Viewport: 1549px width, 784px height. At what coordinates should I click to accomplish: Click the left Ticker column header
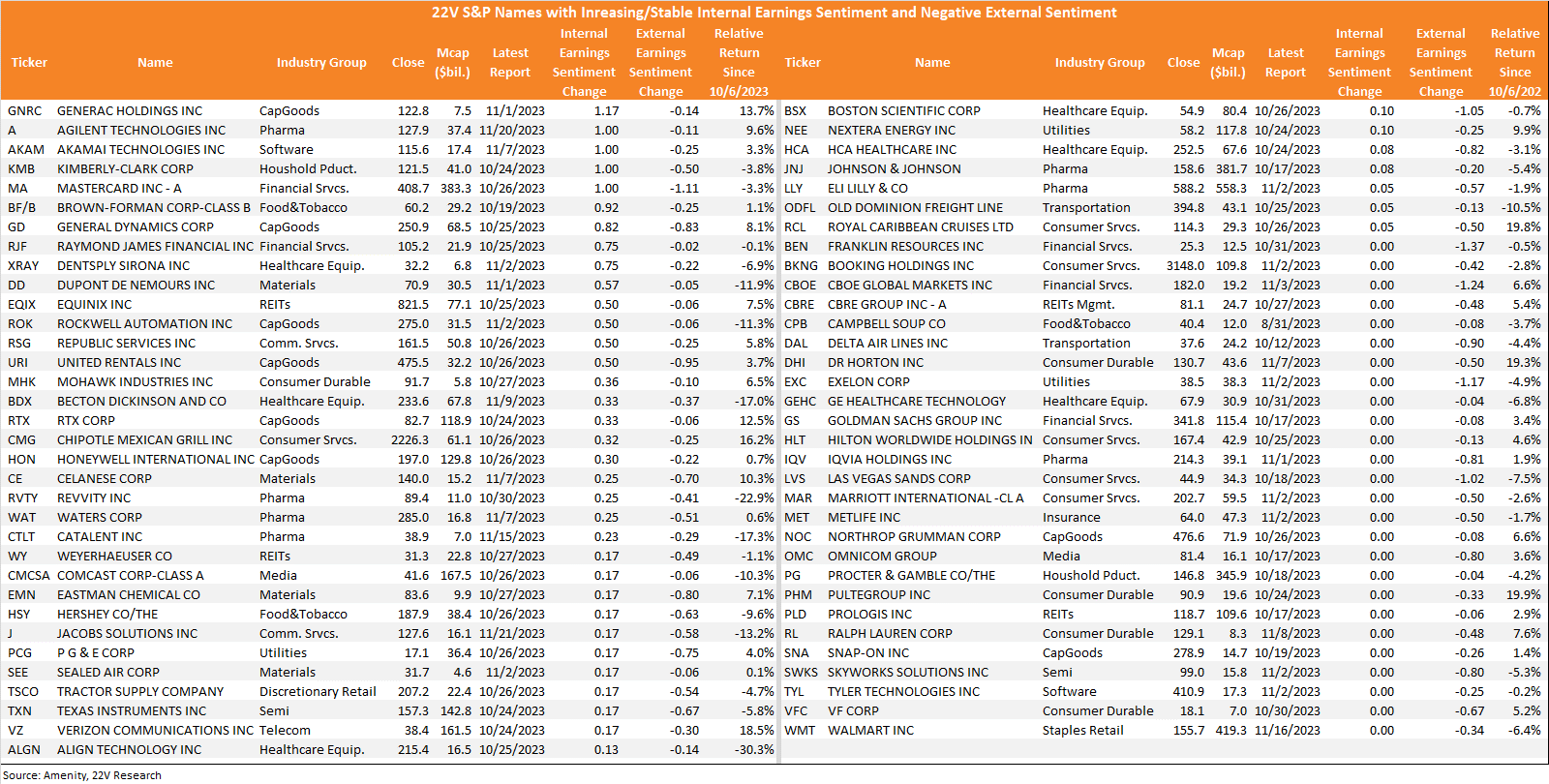tap(29, 63)
